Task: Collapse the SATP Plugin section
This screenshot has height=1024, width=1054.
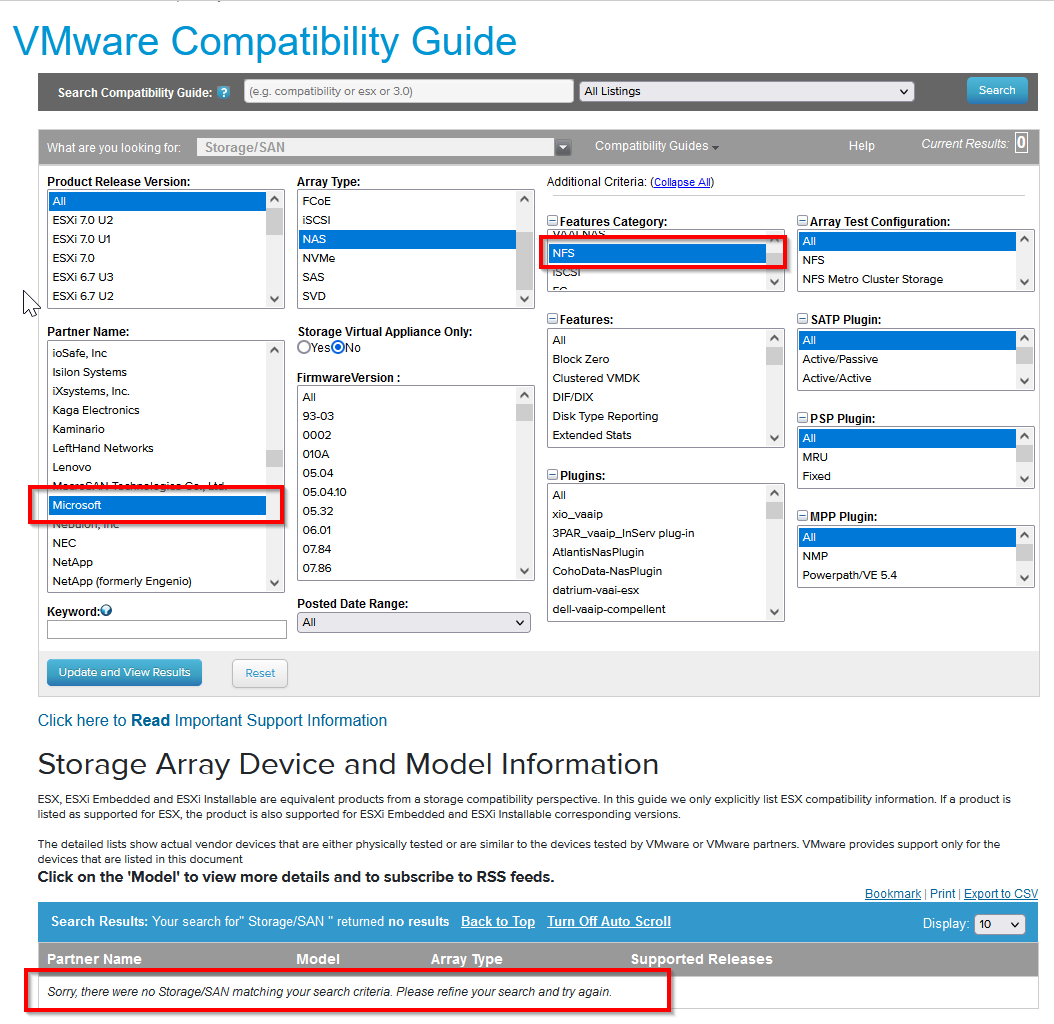Action: coord(803,319)
